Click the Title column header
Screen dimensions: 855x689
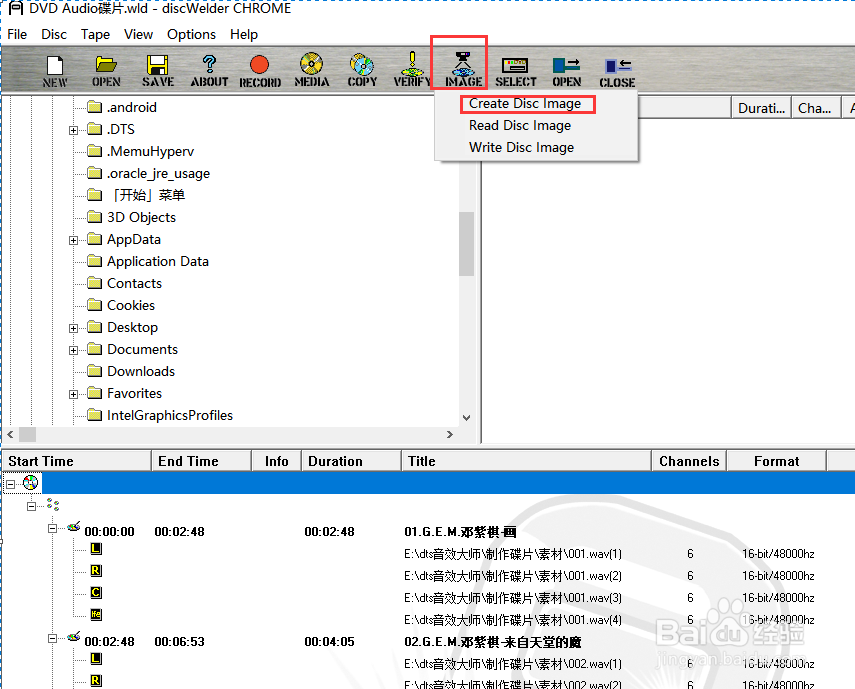tap(526, 461)
